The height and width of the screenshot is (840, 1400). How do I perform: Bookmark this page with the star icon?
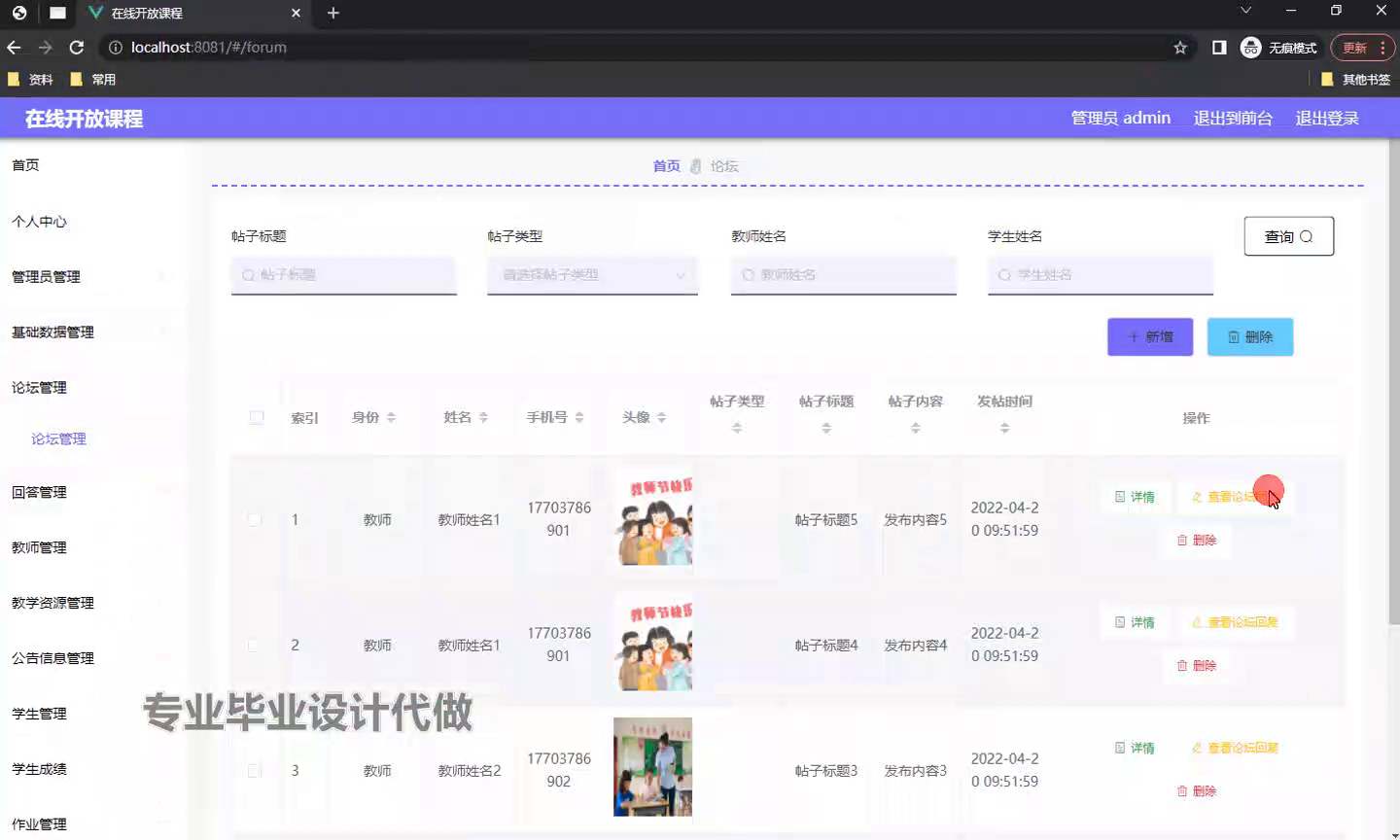[1180, 48]
